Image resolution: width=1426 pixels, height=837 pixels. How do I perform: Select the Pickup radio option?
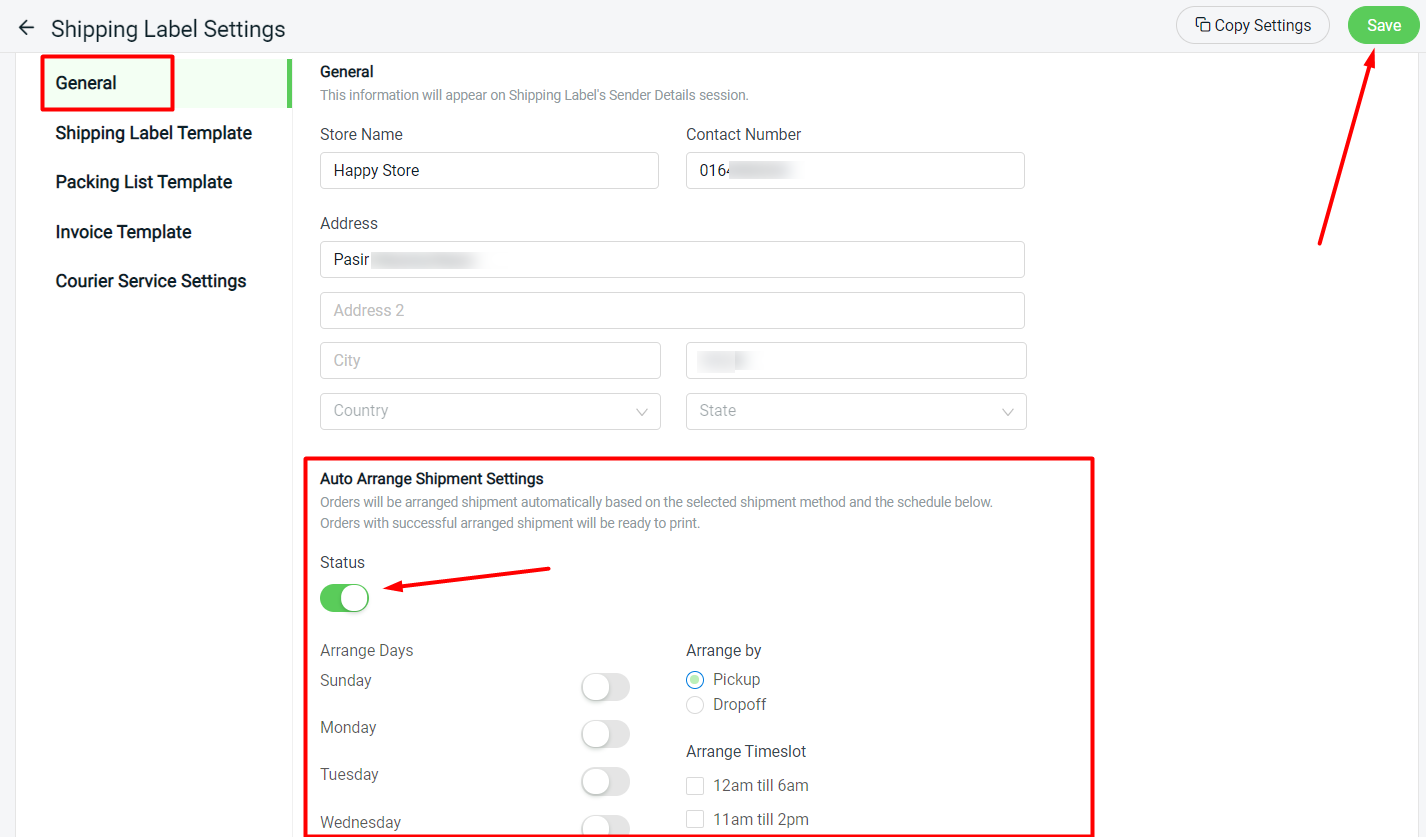pos(695,680)
